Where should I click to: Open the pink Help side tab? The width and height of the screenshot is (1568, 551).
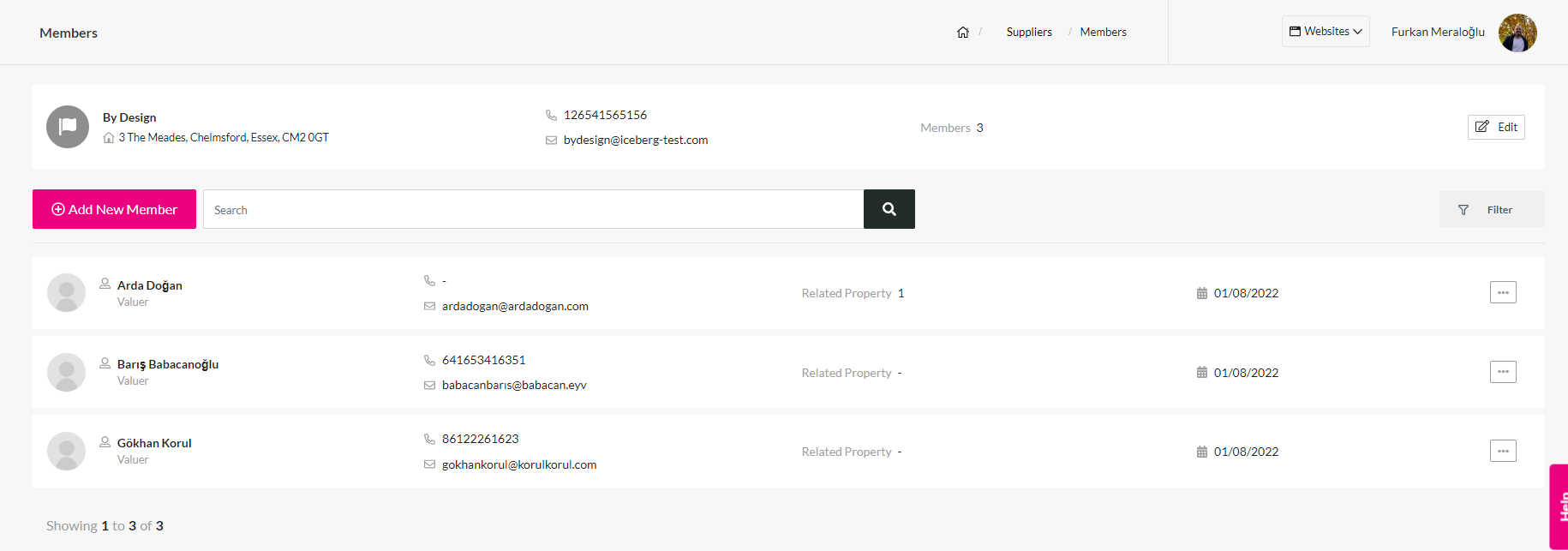[x=1559, y=506]
